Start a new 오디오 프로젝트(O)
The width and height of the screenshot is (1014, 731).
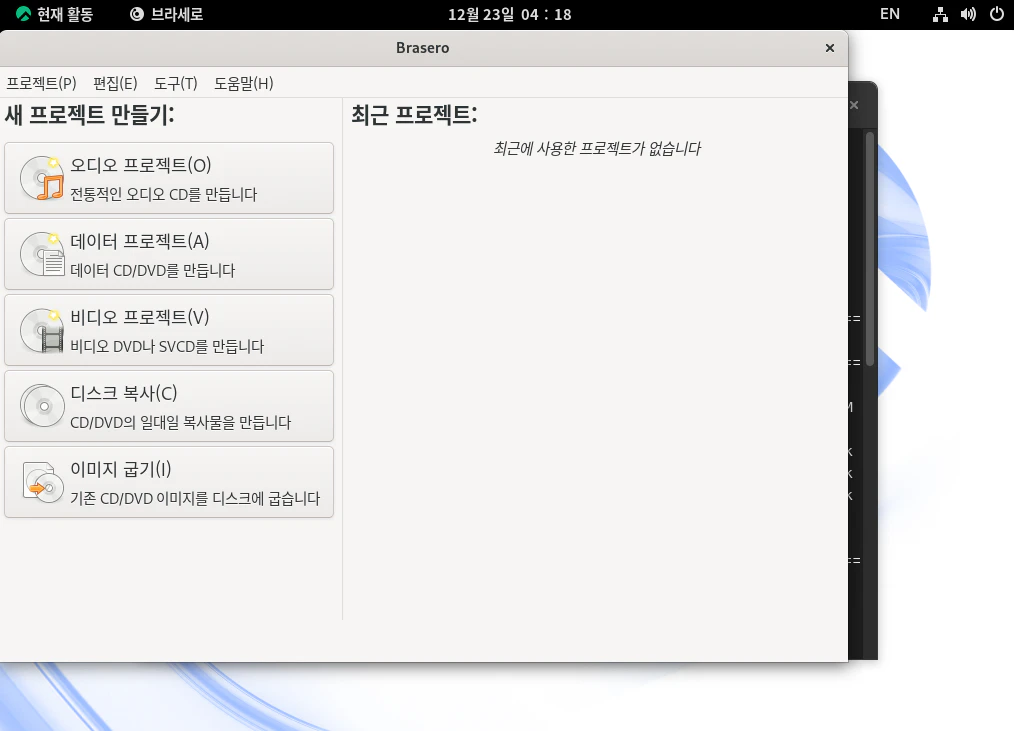[169, 178]
